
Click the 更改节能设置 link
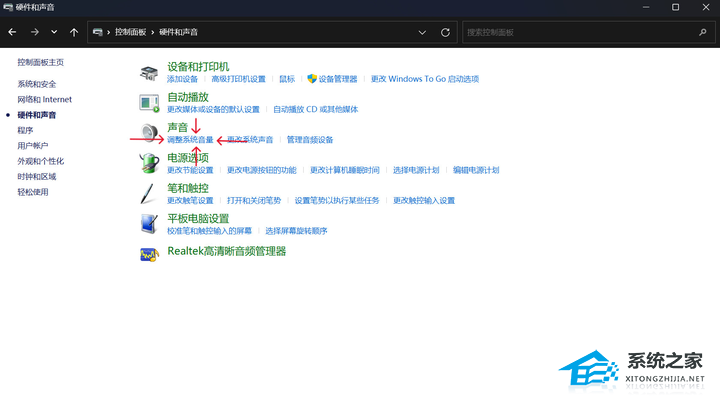(x=190, y=170)
